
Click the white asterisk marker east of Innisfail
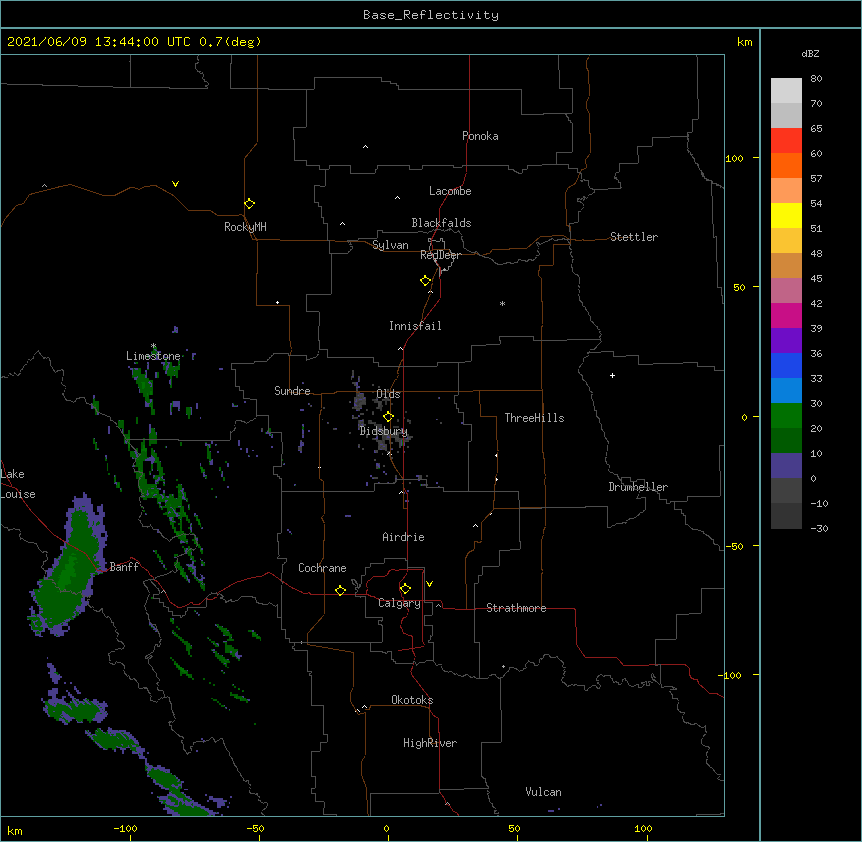(x=502, y=303)
